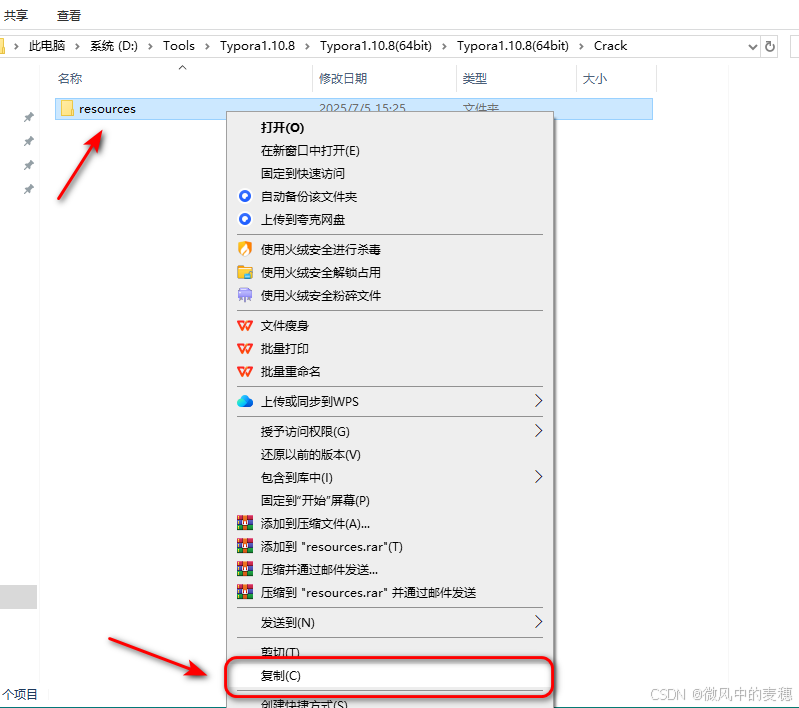Sort by the 大小 column header
This screenshot has height=708, width=799.
pyautogui.click(x=595, y=78)
